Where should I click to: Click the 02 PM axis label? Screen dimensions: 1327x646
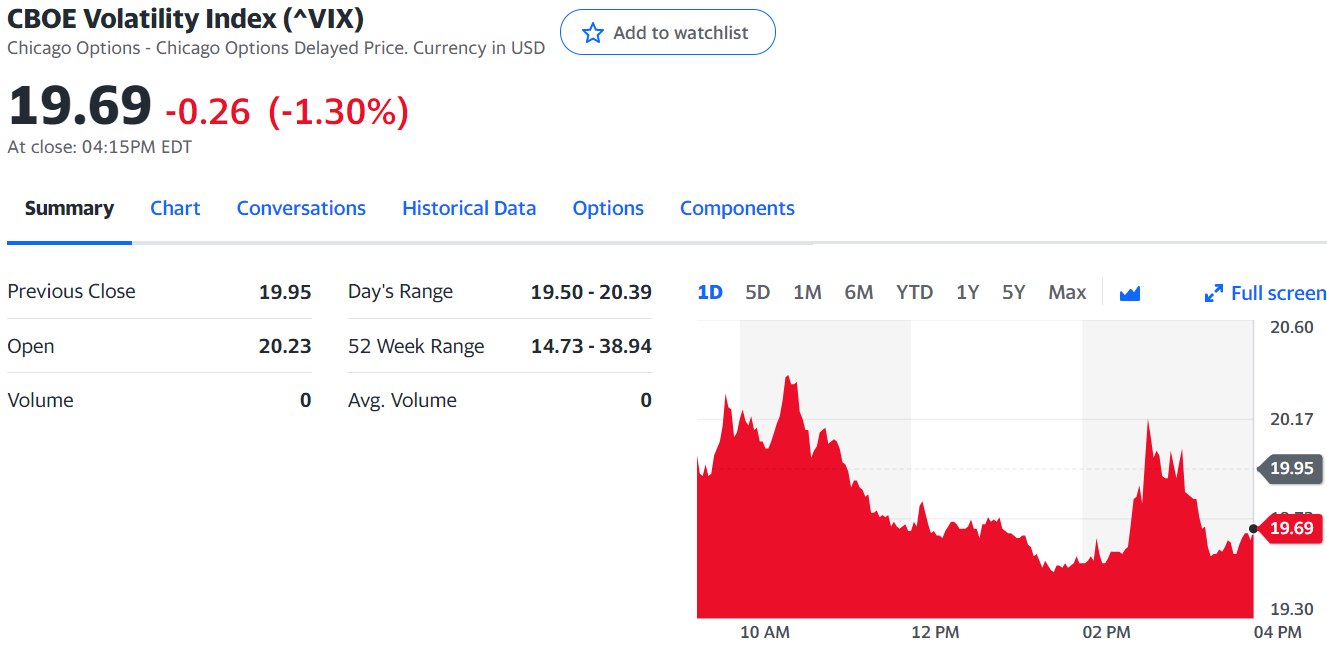[1106, 632]
